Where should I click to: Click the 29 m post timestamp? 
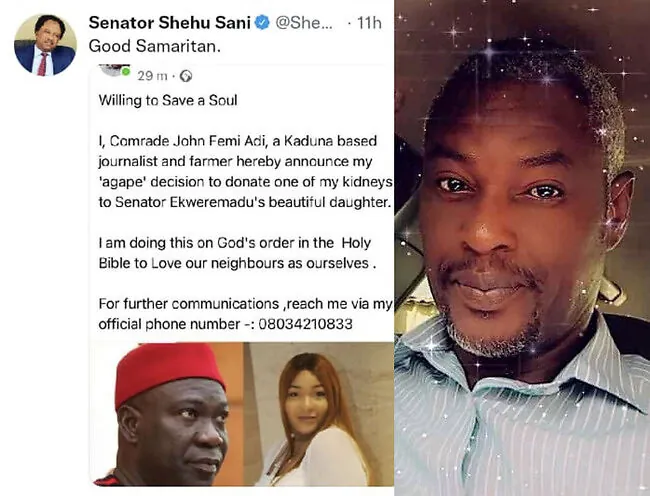click(152, 76)
